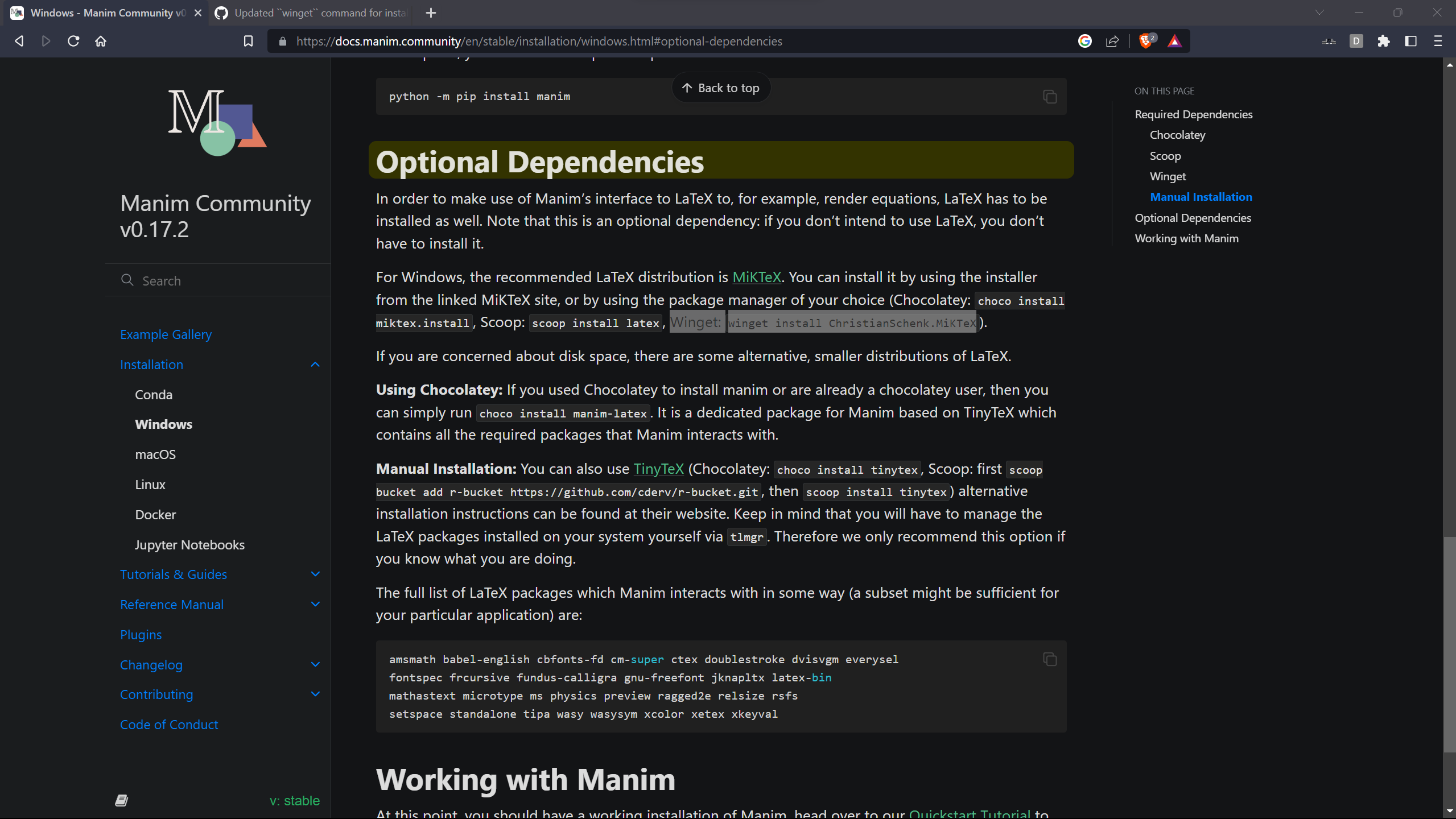Jump to Working with Manim in contents
Screen dimensions: 1456x819
(1186, 238)
